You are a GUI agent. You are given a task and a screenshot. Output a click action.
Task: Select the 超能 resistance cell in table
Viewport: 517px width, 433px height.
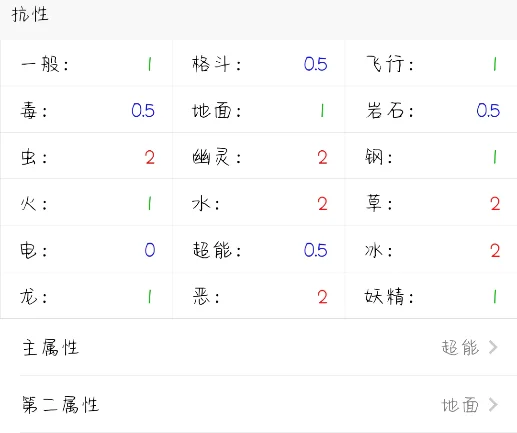click(259, 249)
